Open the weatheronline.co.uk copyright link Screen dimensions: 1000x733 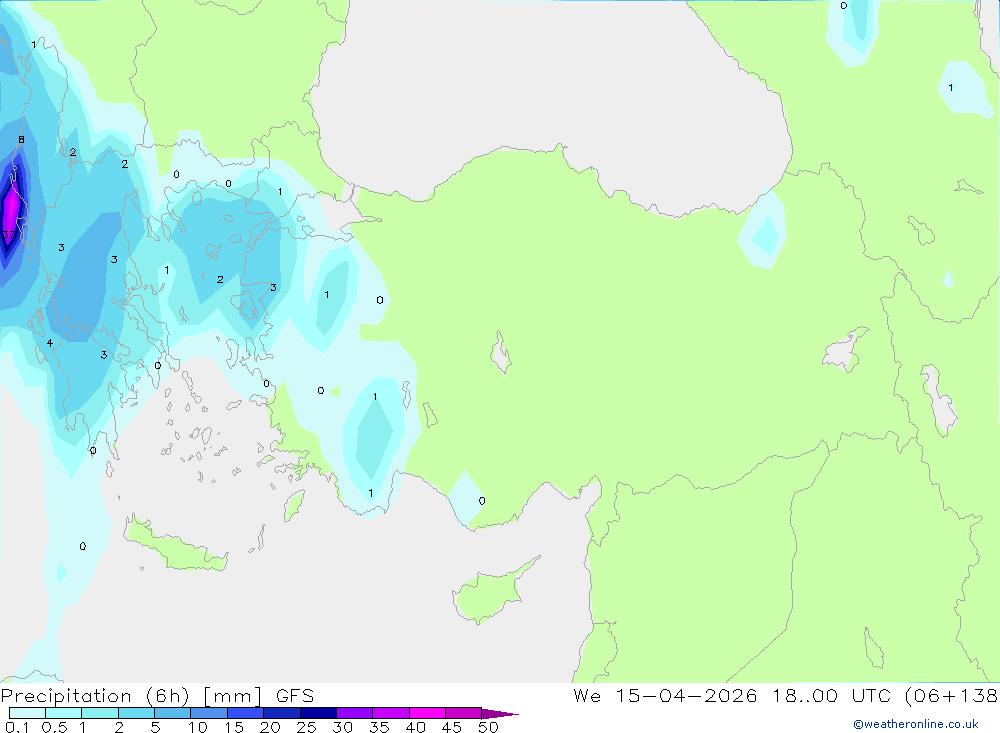click(x=915, y=724)
